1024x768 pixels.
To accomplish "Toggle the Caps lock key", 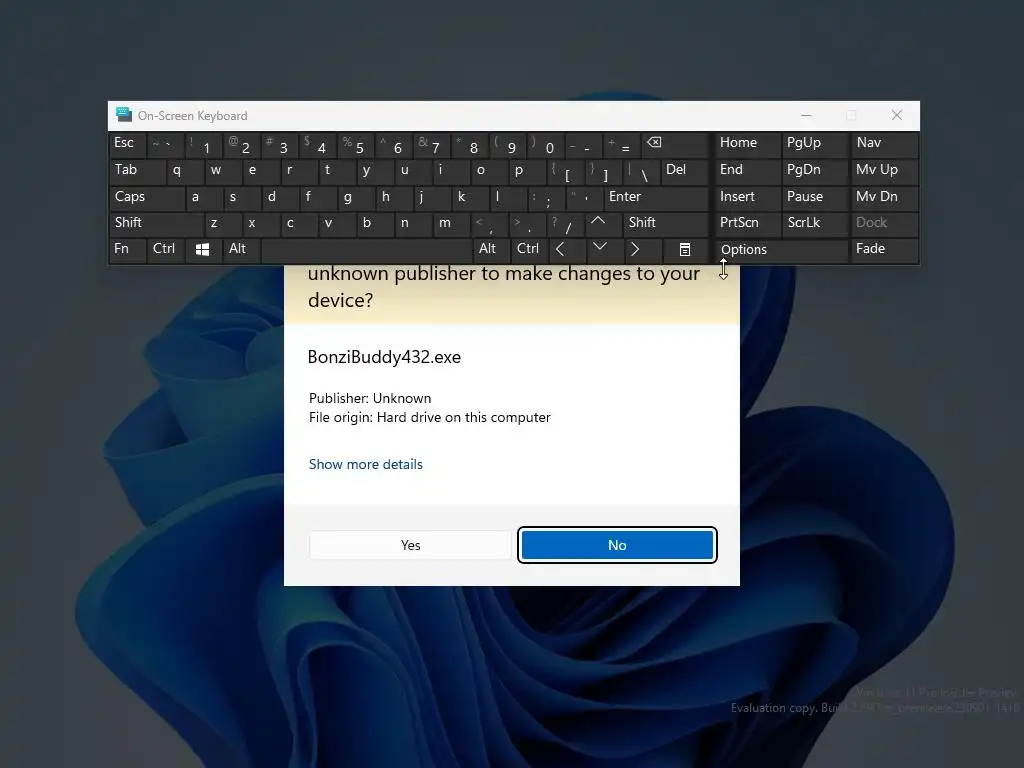I will [147, 197].
